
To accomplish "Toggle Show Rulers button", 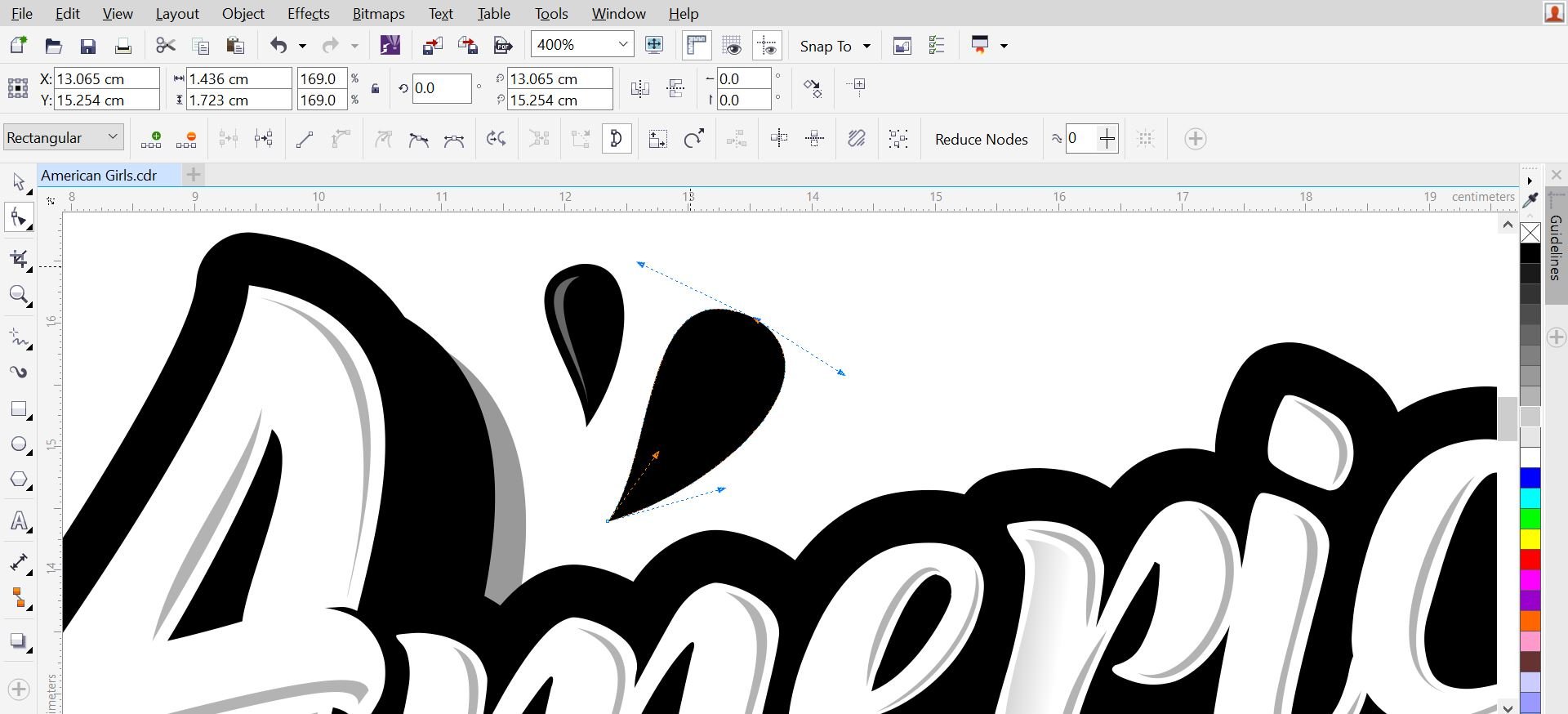I will [x=697, y=46].
